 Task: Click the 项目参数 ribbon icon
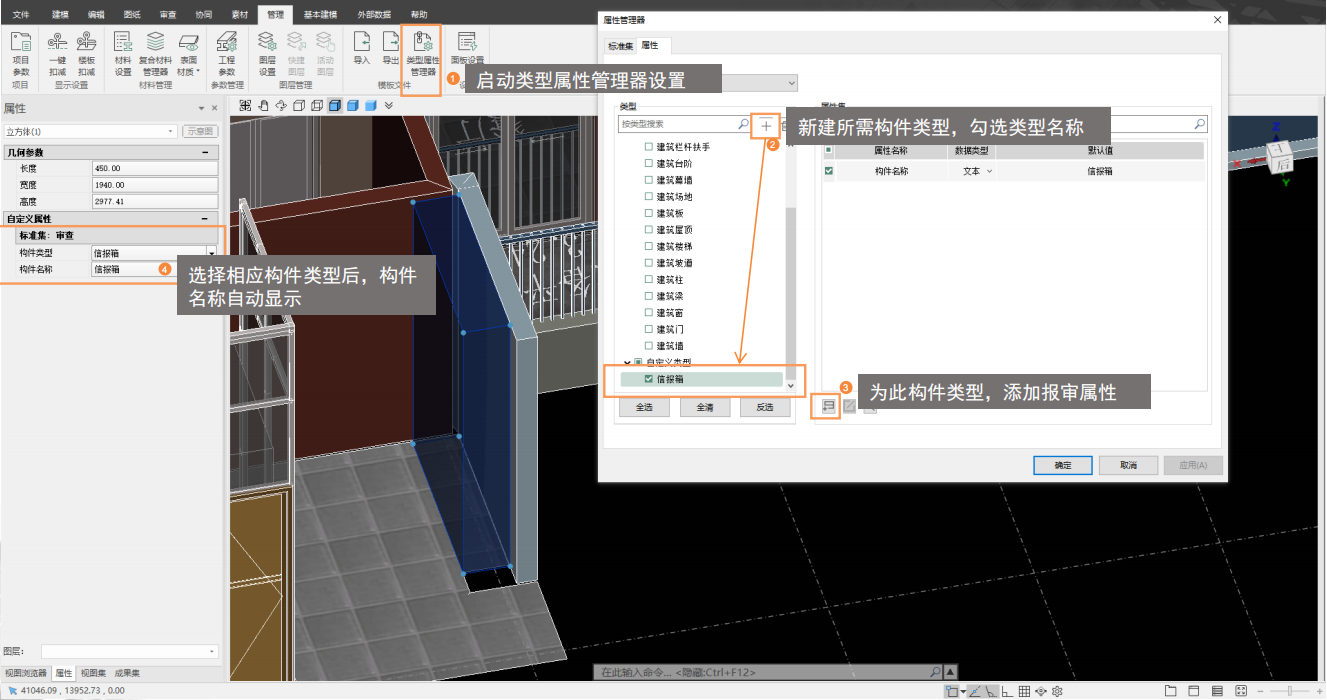pyautogui.click(x=21, y=54)
